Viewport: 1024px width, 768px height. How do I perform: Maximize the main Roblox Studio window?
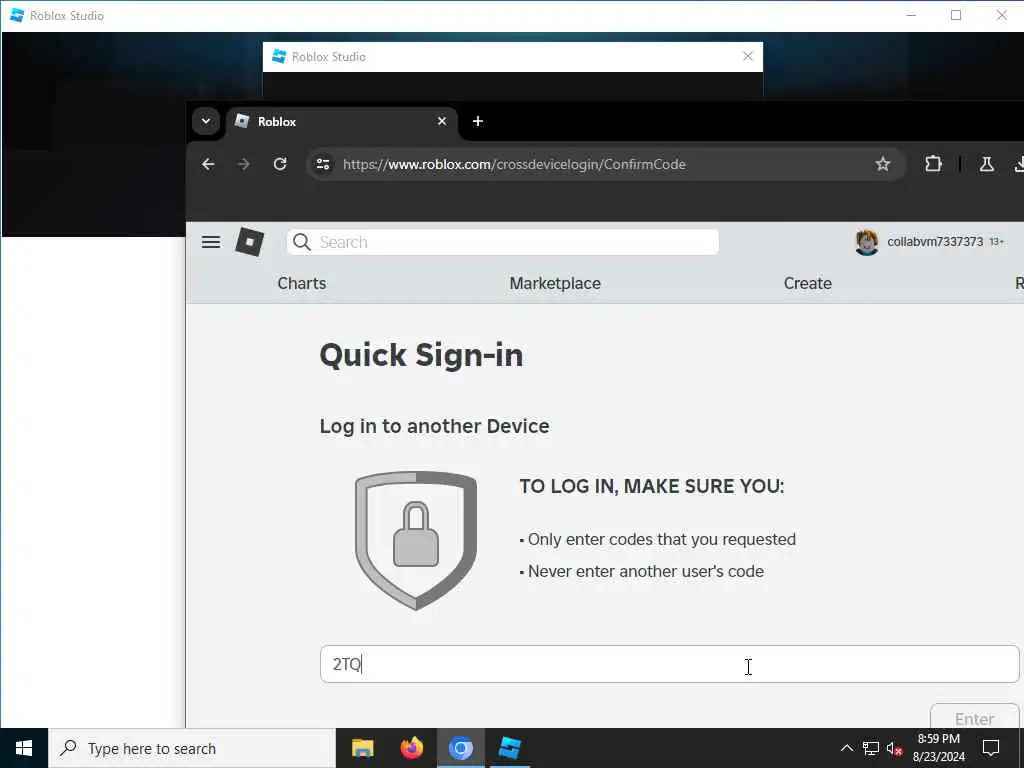(956, 15)
